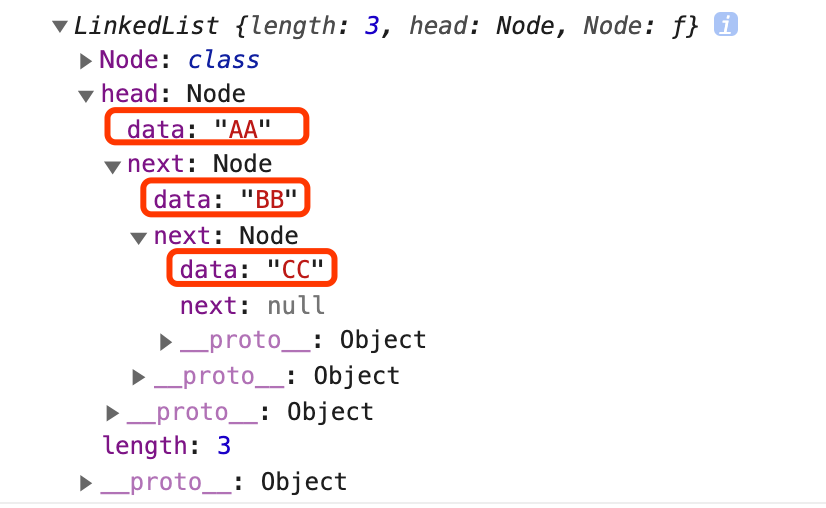Select the data "CC" property
The width and height of the screenshot is (826, 508).
251,269
